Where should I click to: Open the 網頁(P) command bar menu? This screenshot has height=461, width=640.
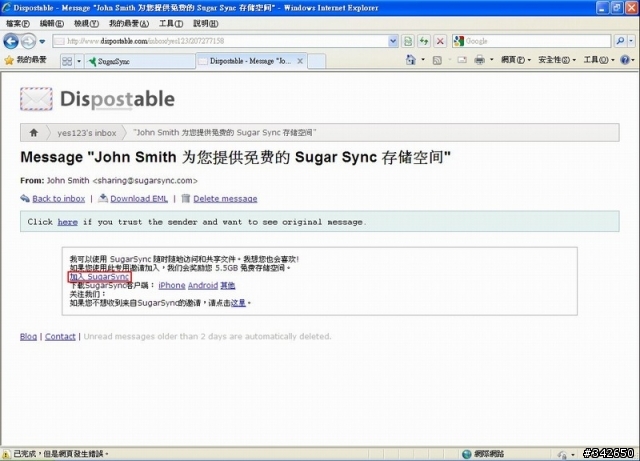(516, 60)
